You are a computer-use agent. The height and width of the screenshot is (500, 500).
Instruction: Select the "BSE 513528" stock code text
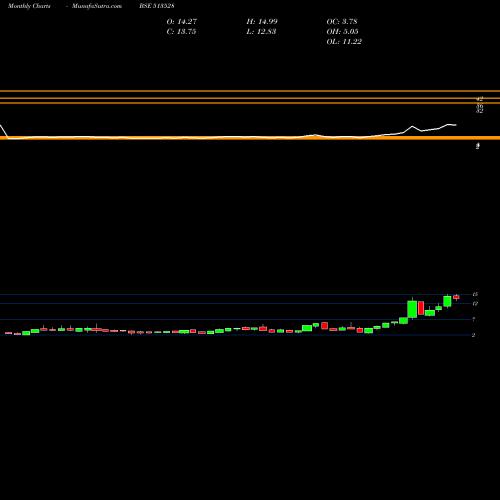(157, 6)
